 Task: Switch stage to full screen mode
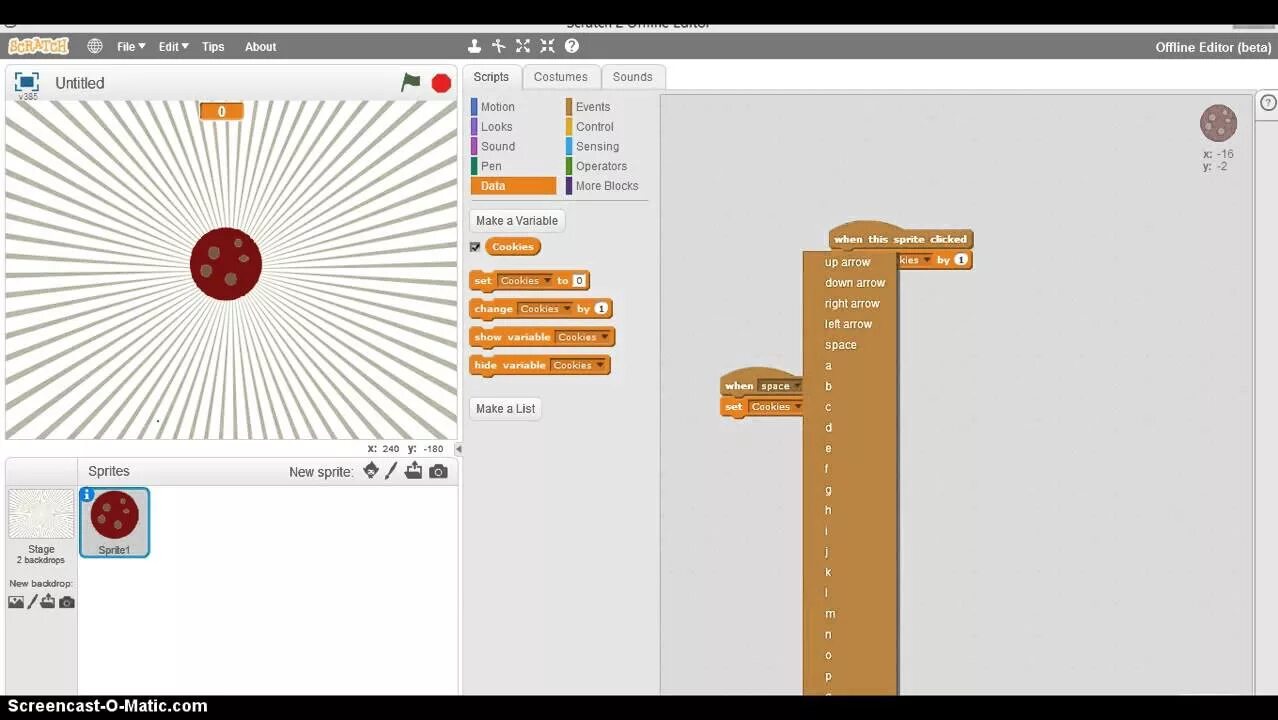[x=27, y=81]
